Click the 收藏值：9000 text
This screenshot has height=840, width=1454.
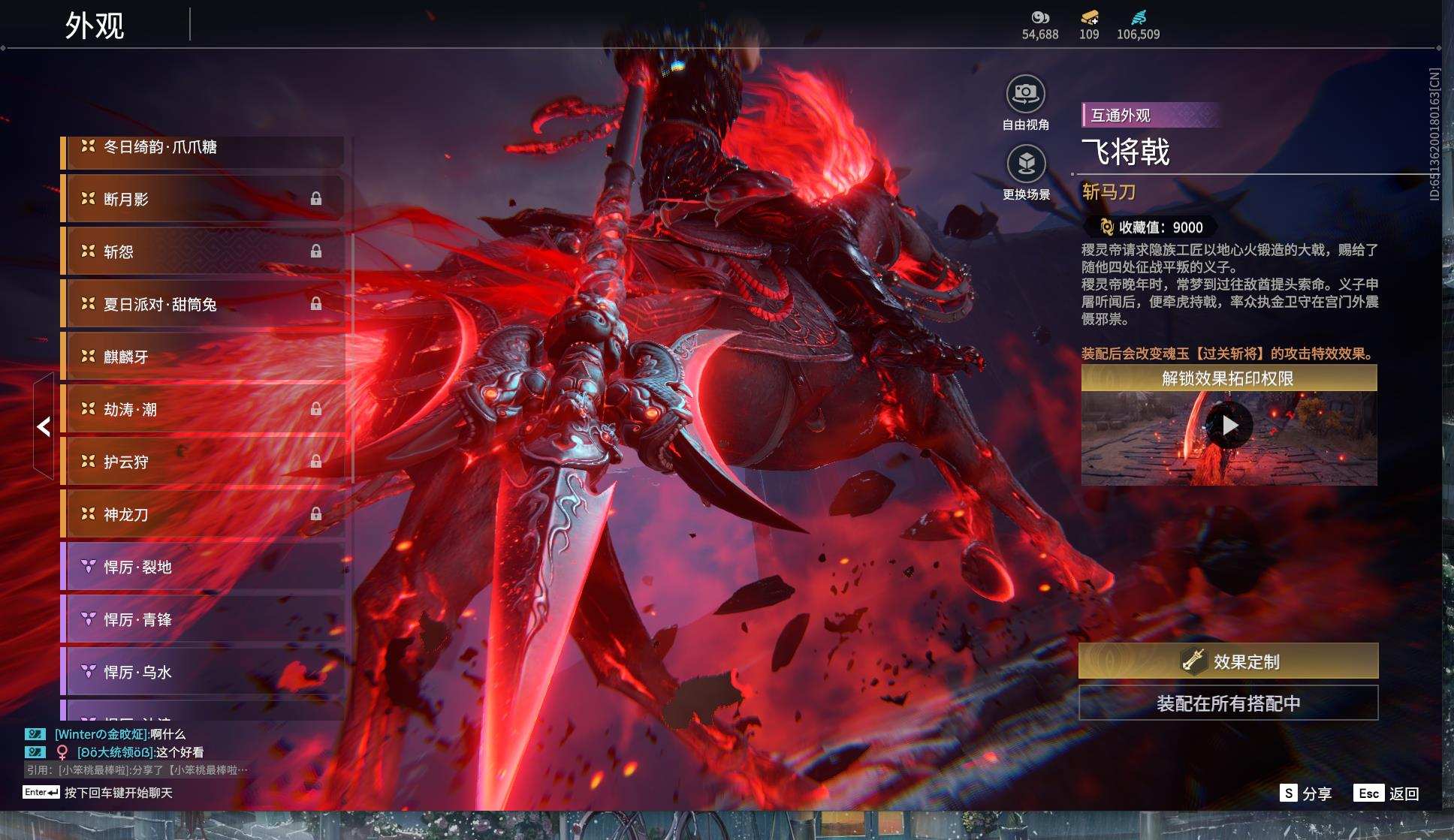(1161, 227)
